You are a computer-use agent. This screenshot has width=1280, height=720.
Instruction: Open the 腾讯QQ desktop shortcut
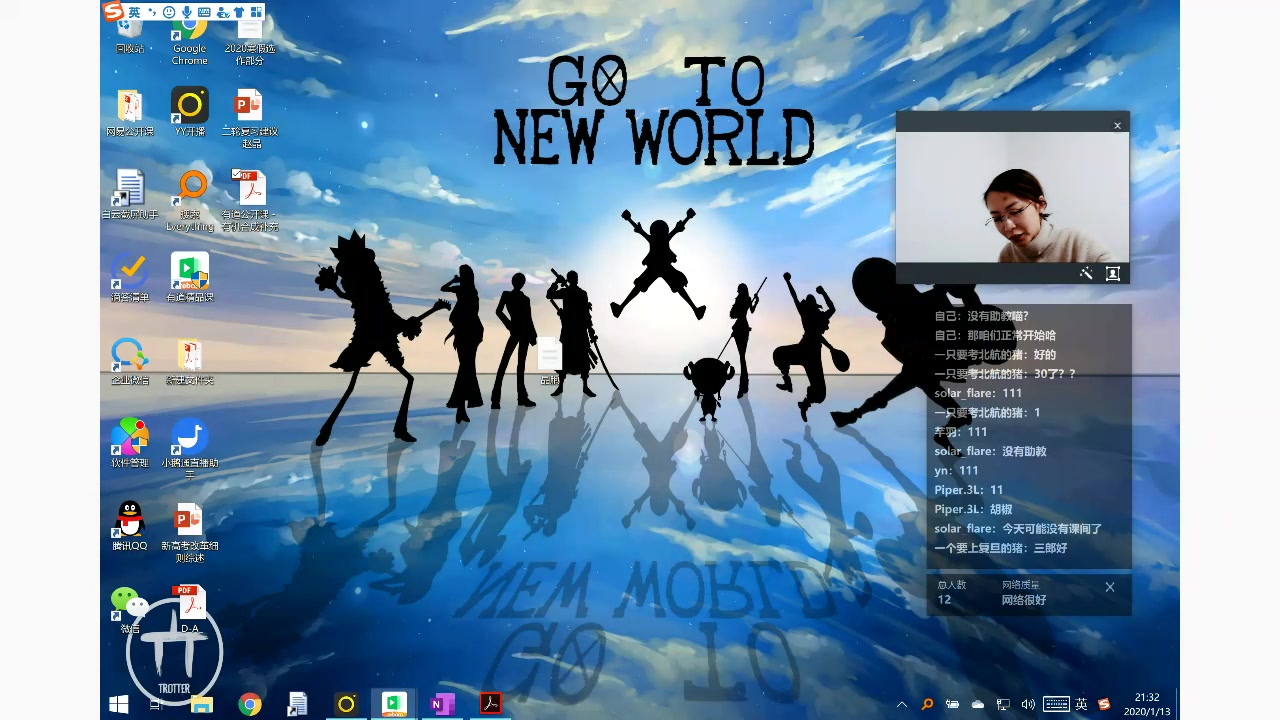130,526
